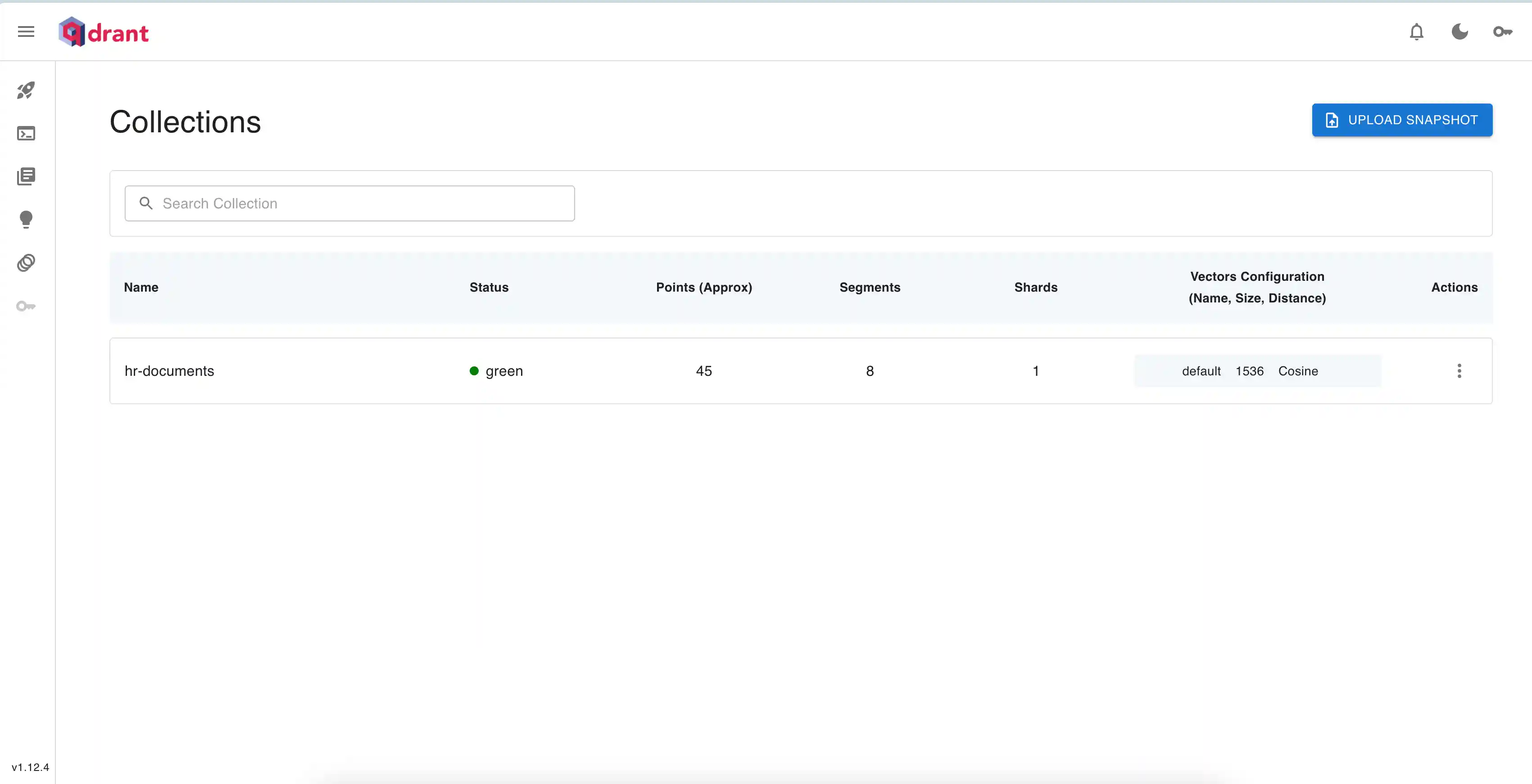Screen dimensions: 1532x784
Task: Click the Upload Snapshot button
Action: point(1402,120)
